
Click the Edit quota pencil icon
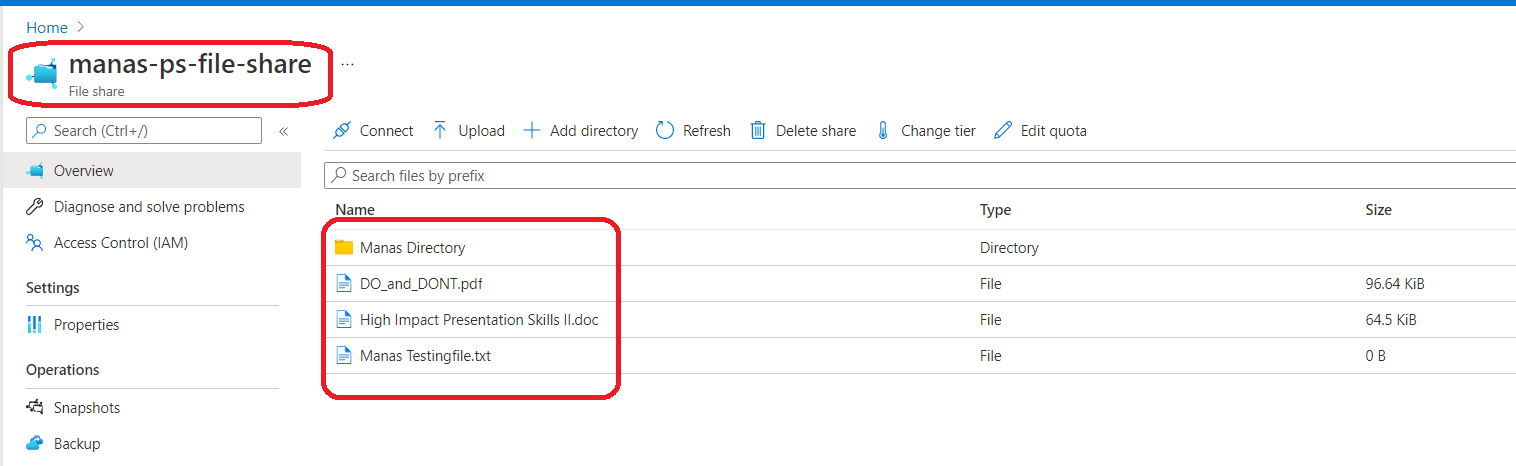tap(1003, 131)
